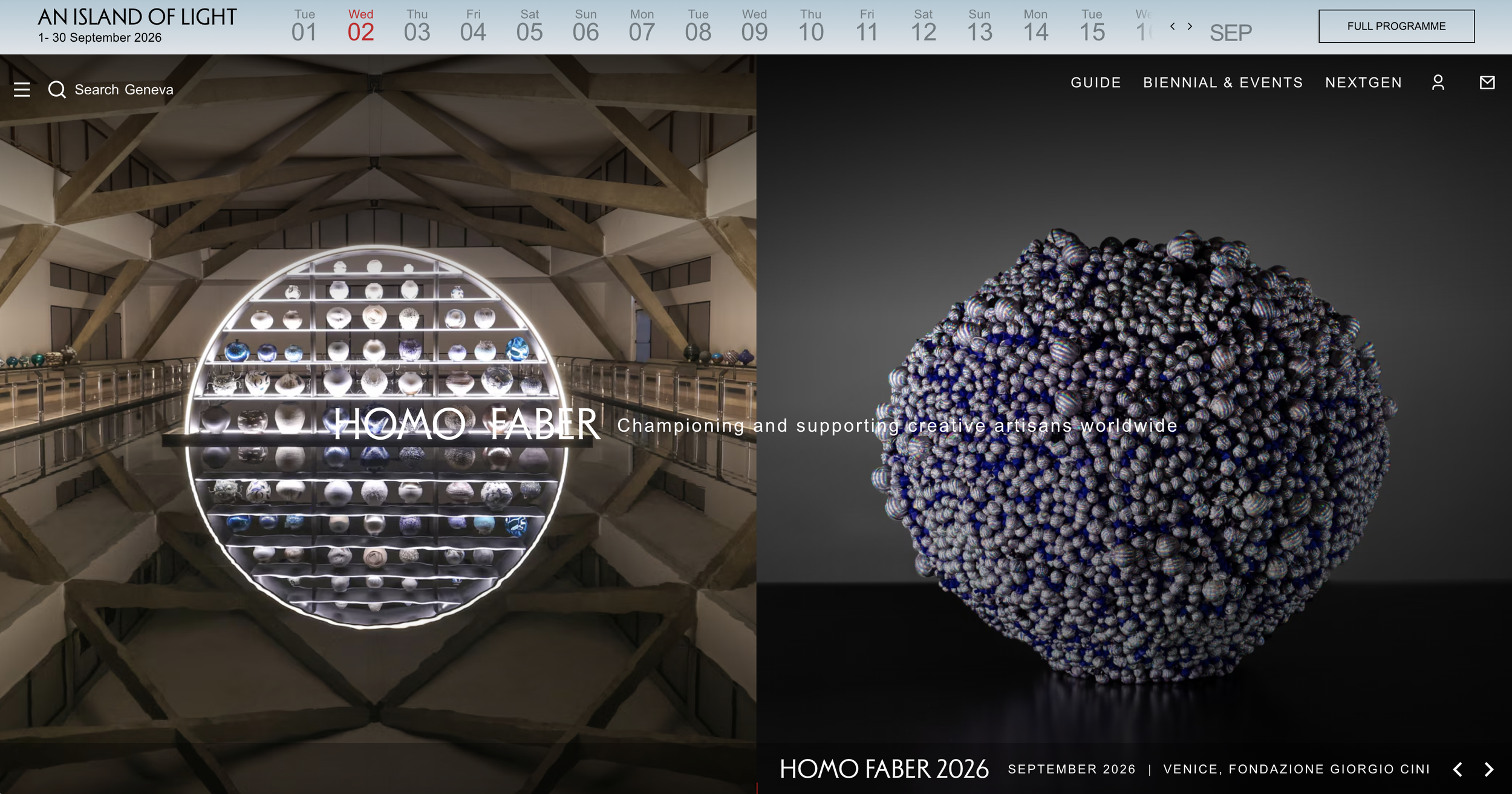The image size is (1512, 794).
Task: Open the Full Programme button
Action: (1396, 26)
